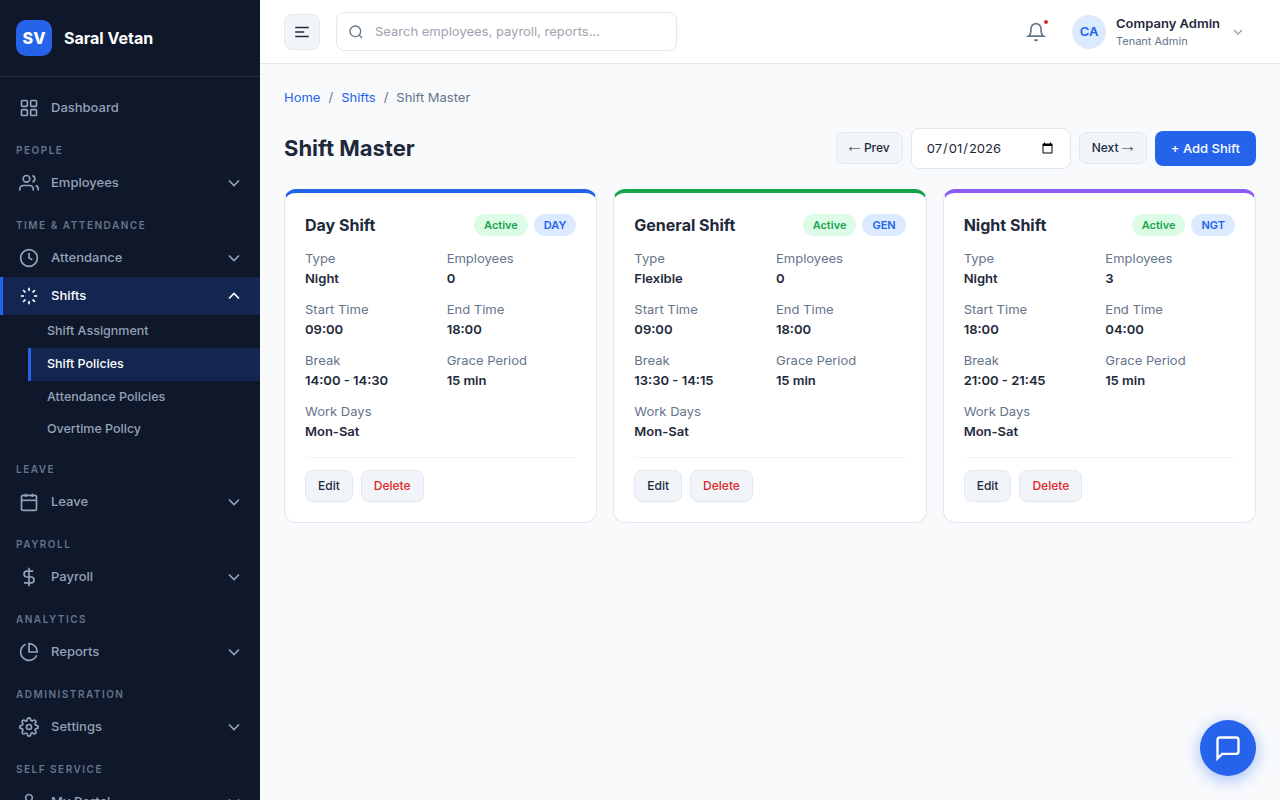Go to the Home breadcrumb

(x=302, y=98)
